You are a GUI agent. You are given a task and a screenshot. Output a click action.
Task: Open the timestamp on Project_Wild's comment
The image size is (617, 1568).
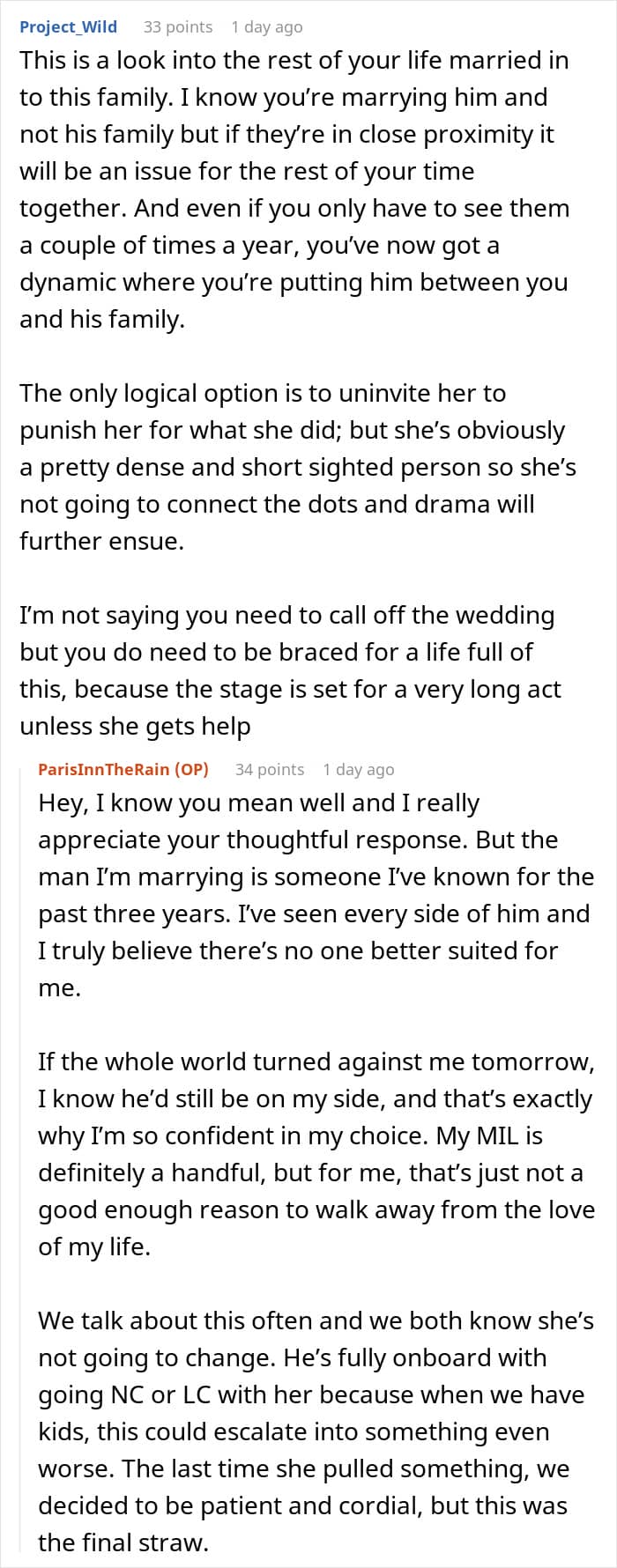coord(266,26)
